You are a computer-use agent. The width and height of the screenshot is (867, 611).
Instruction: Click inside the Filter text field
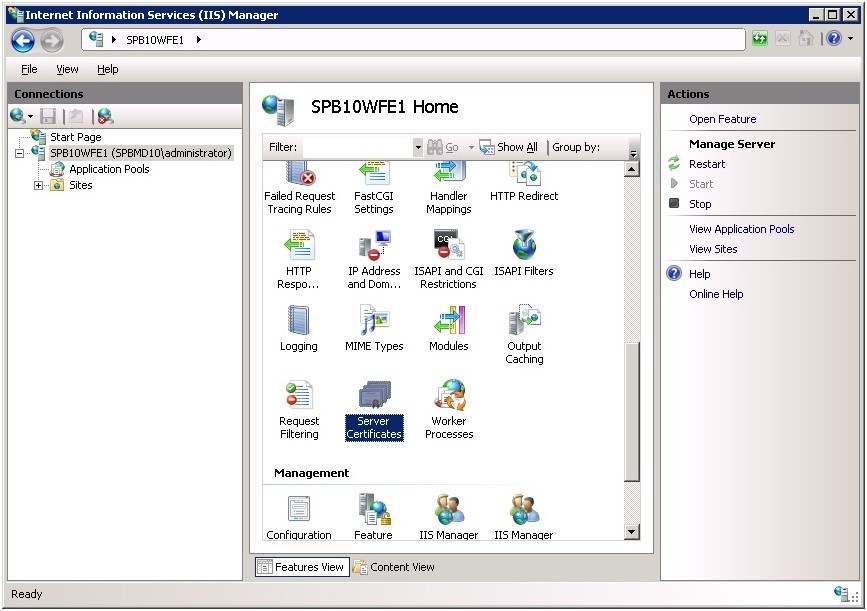tap(358, 147)
